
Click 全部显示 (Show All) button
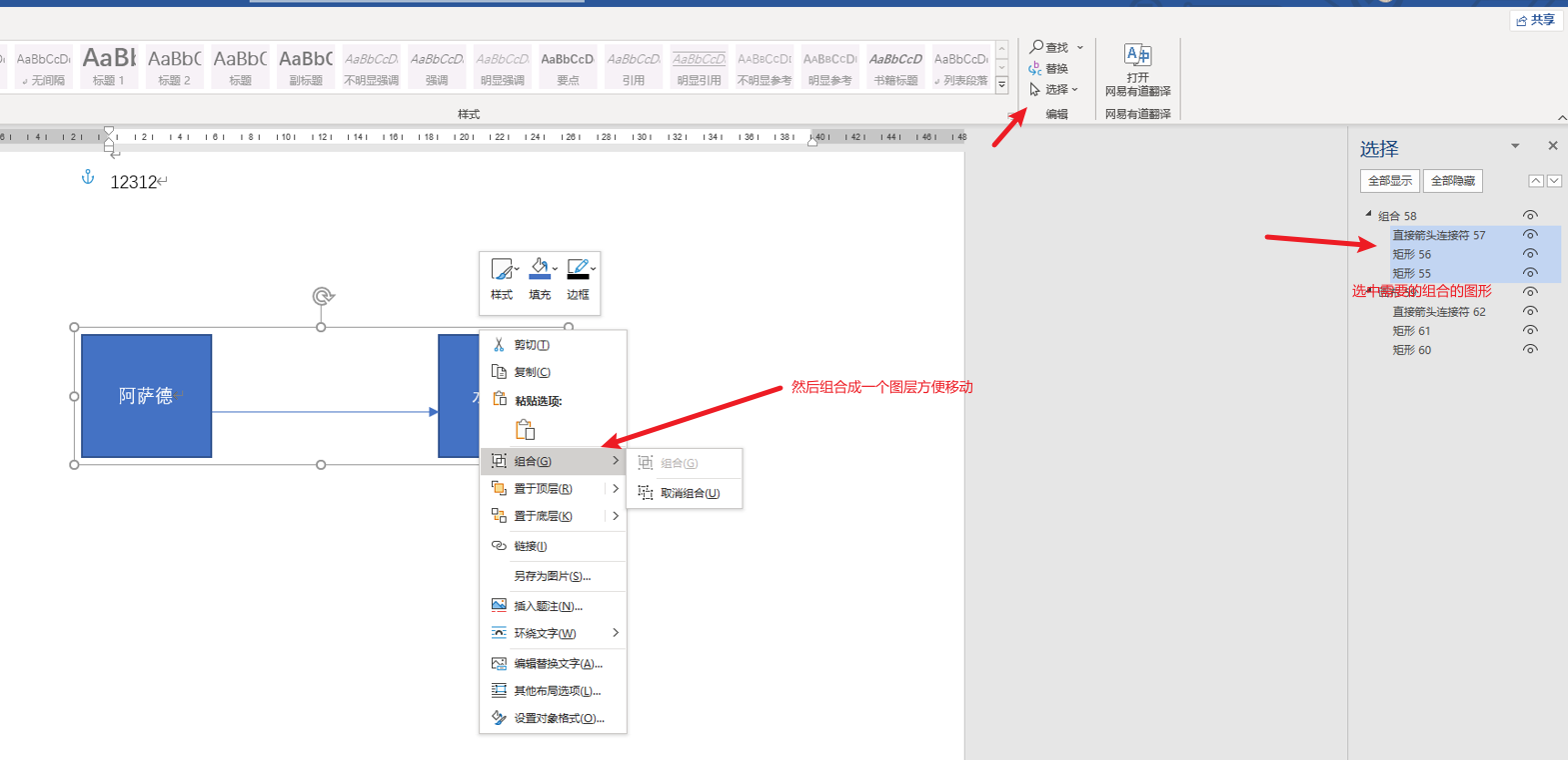coord(1390,181)
